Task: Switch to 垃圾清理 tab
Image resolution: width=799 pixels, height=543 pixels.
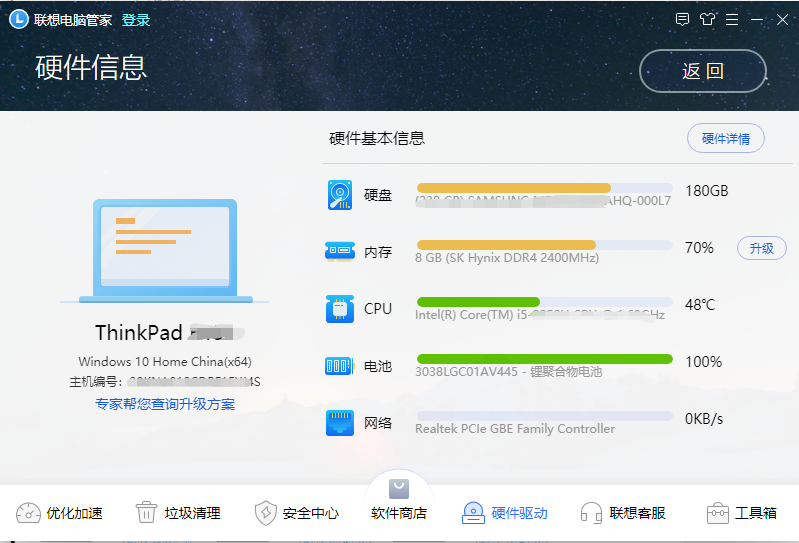Action: click(178, 513)
